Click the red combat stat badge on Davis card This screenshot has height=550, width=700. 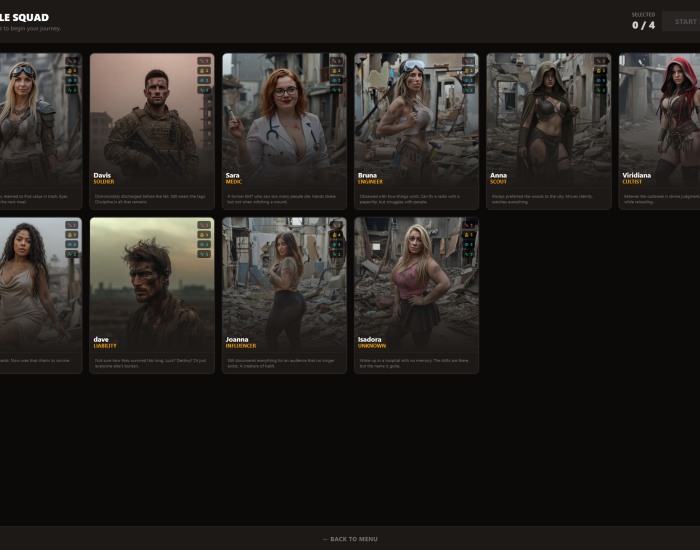click(x=204, y=61)
